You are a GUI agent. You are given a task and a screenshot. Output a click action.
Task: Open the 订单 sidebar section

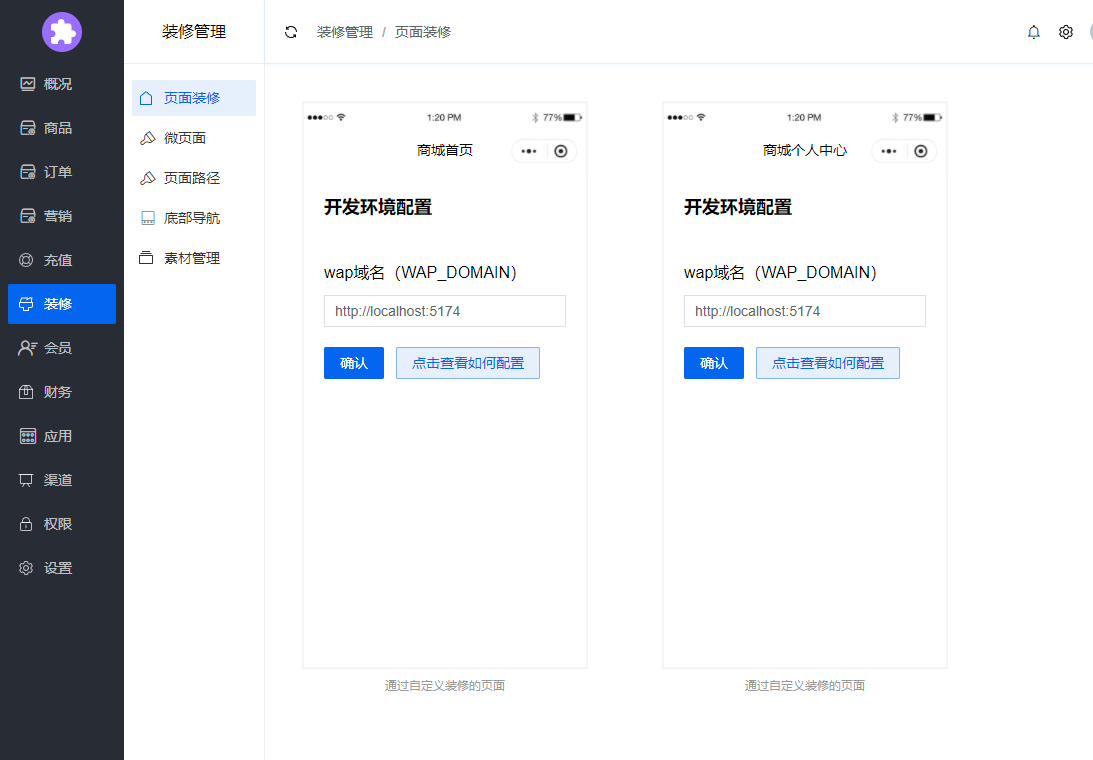coord(58,172)
